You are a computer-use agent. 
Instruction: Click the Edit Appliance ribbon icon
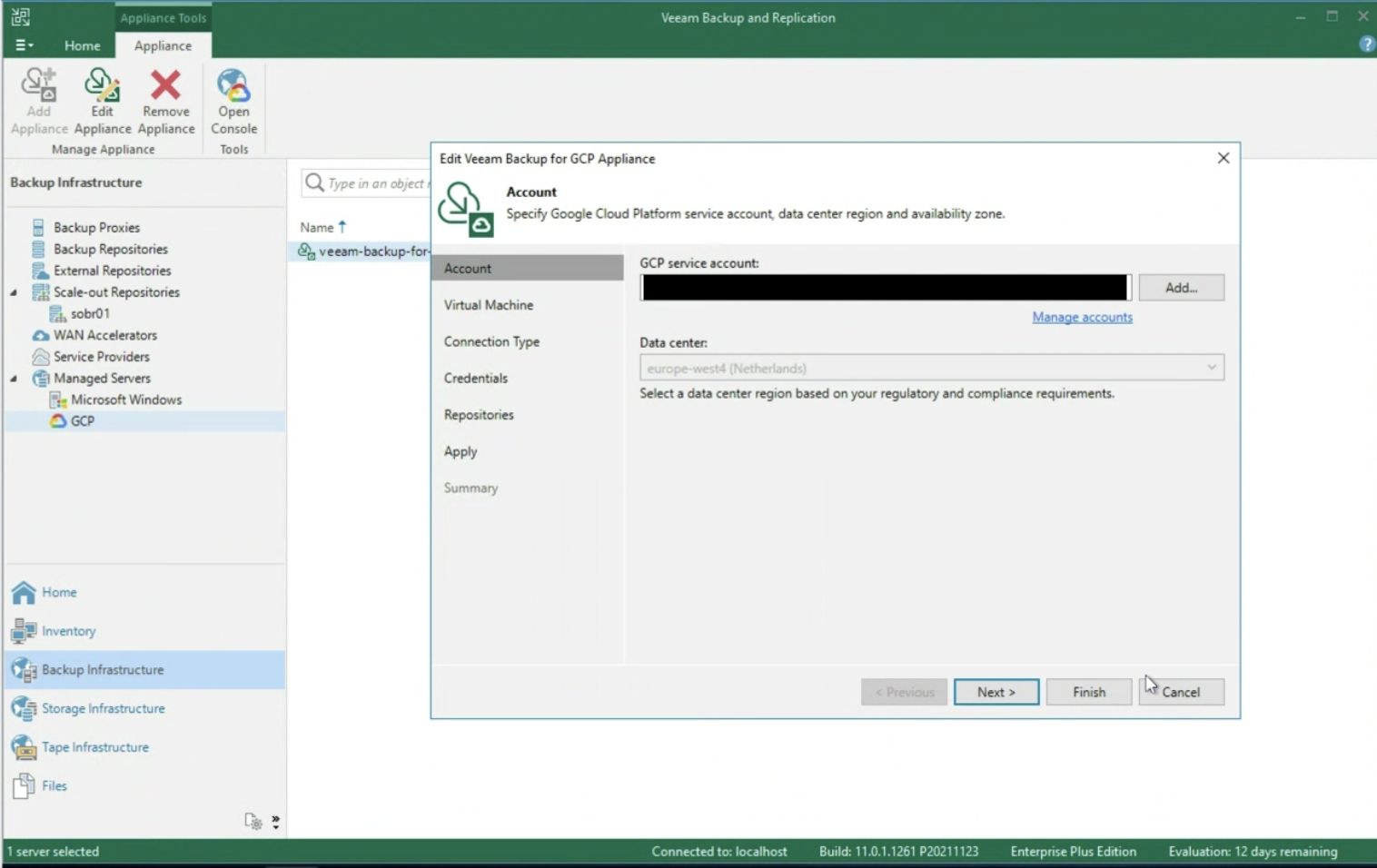pyautogui.click(x=102, y=85)
